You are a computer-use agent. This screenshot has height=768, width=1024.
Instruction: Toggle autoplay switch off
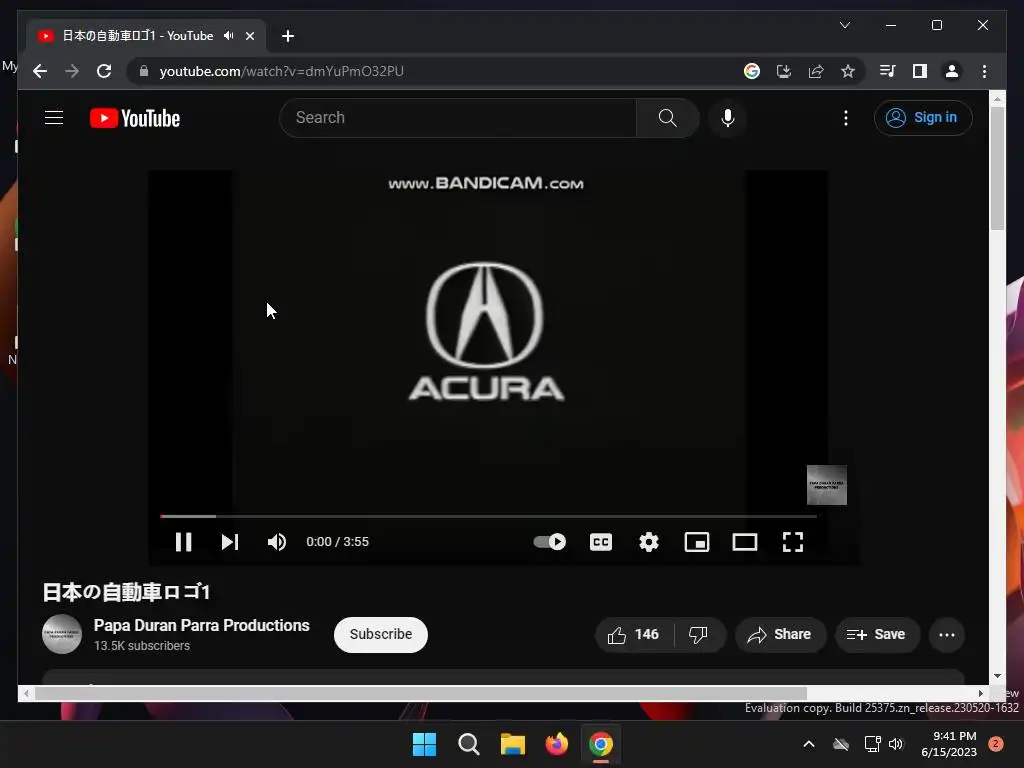(x=550, y=541)
